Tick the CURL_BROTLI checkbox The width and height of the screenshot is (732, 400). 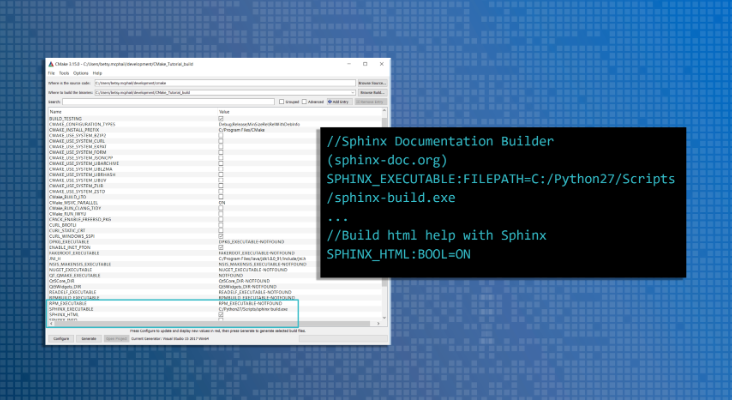click(x=221, y=225)
